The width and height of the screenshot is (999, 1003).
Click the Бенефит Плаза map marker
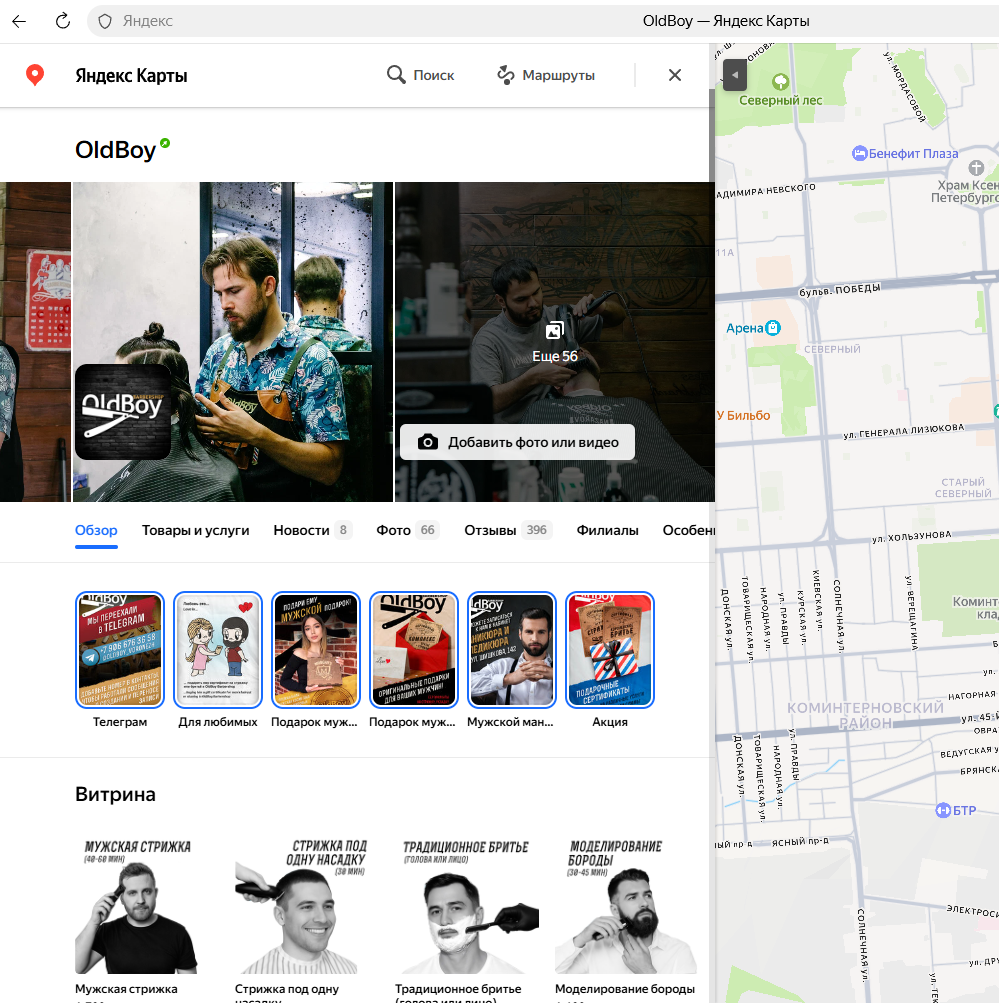coord(859,153)
